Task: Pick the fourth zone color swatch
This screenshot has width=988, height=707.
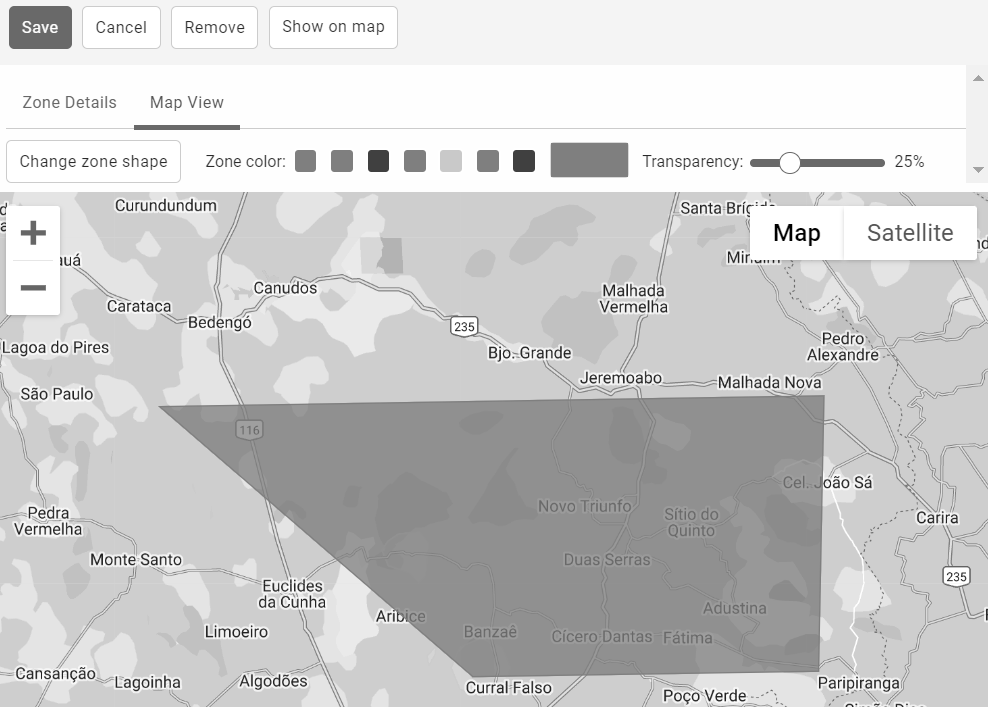Action: 415,161
